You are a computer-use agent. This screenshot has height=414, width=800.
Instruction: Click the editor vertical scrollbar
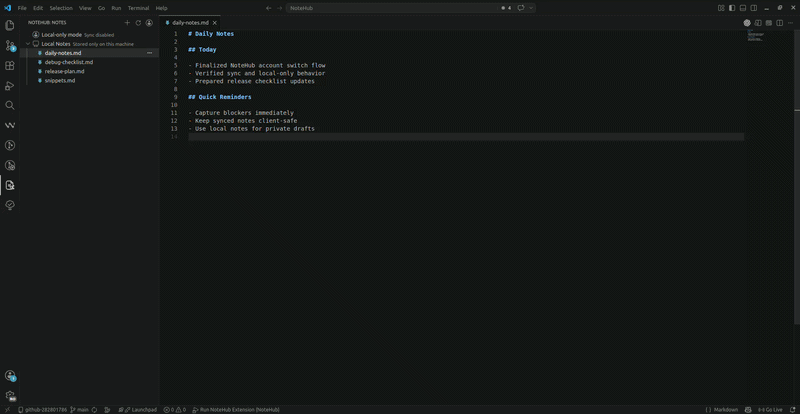pyautogui.click(x=797, y=176)
